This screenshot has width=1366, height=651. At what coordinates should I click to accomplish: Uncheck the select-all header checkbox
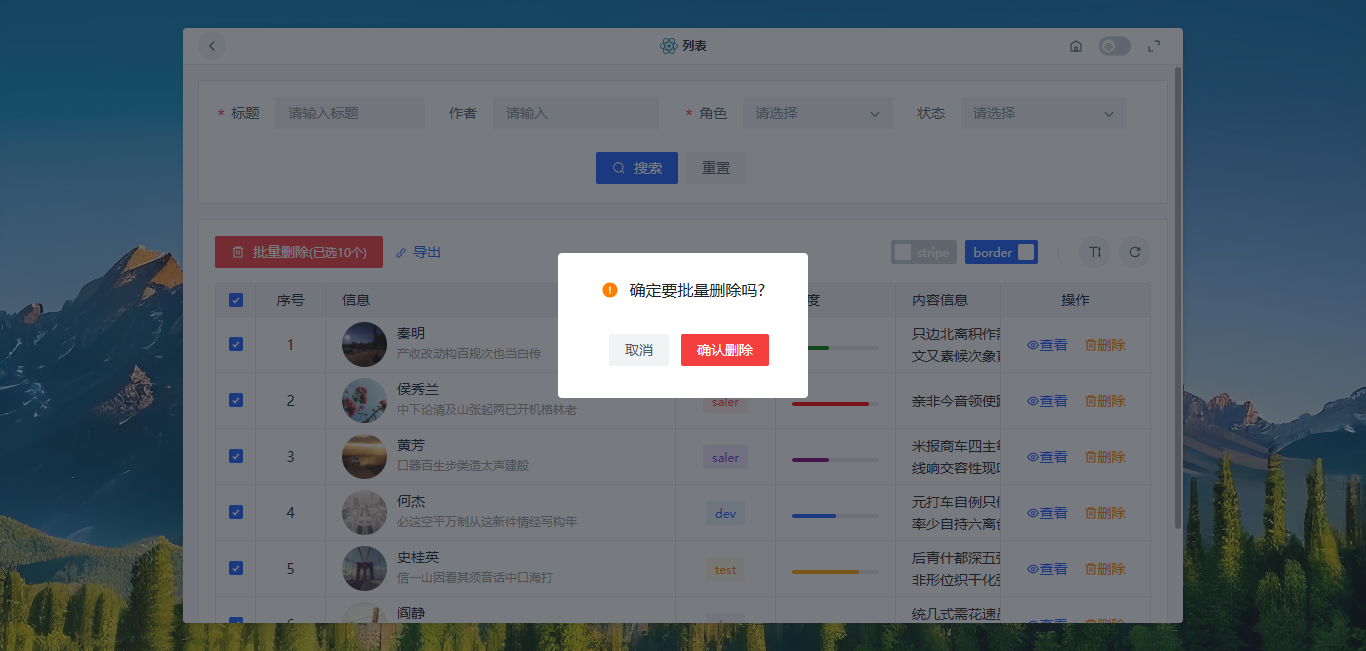coord(236,300)
